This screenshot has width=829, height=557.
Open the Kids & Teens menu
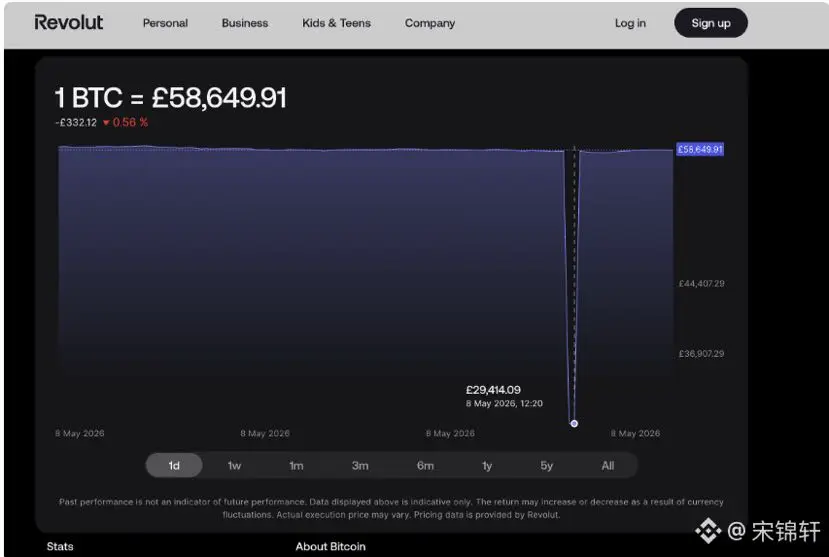click(336, 23)
